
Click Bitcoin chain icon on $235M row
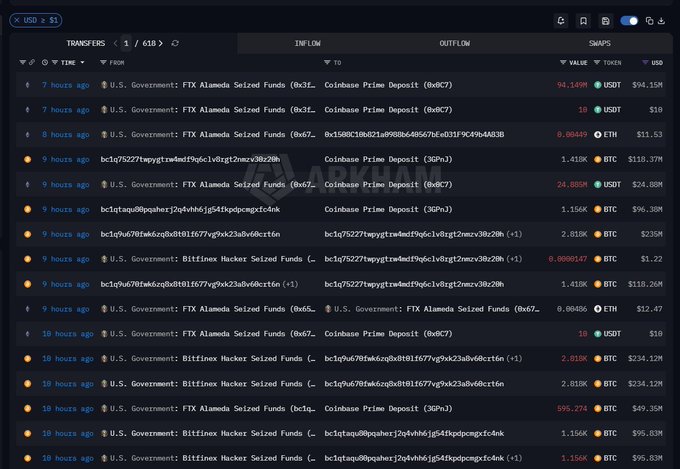click(x=27, y=234)
